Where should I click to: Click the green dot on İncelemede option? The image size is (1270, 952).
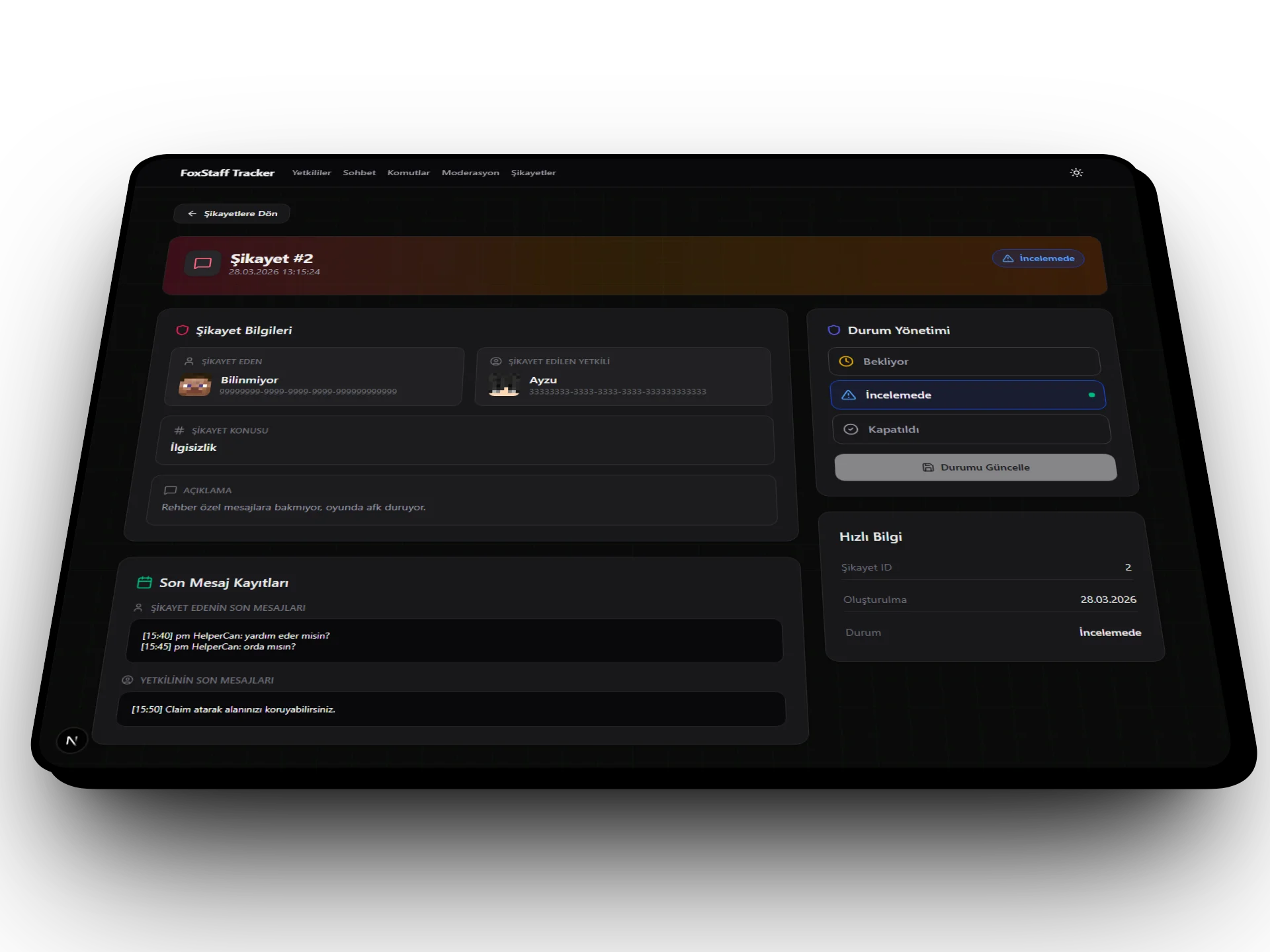tap(1091, 395)
